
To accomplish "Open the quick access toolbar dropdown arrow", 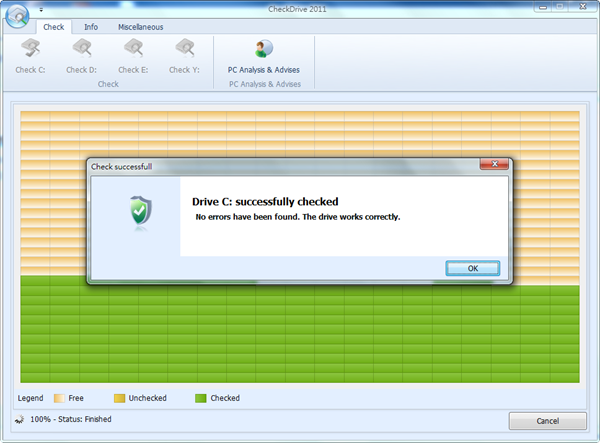I will click(41, 10).
